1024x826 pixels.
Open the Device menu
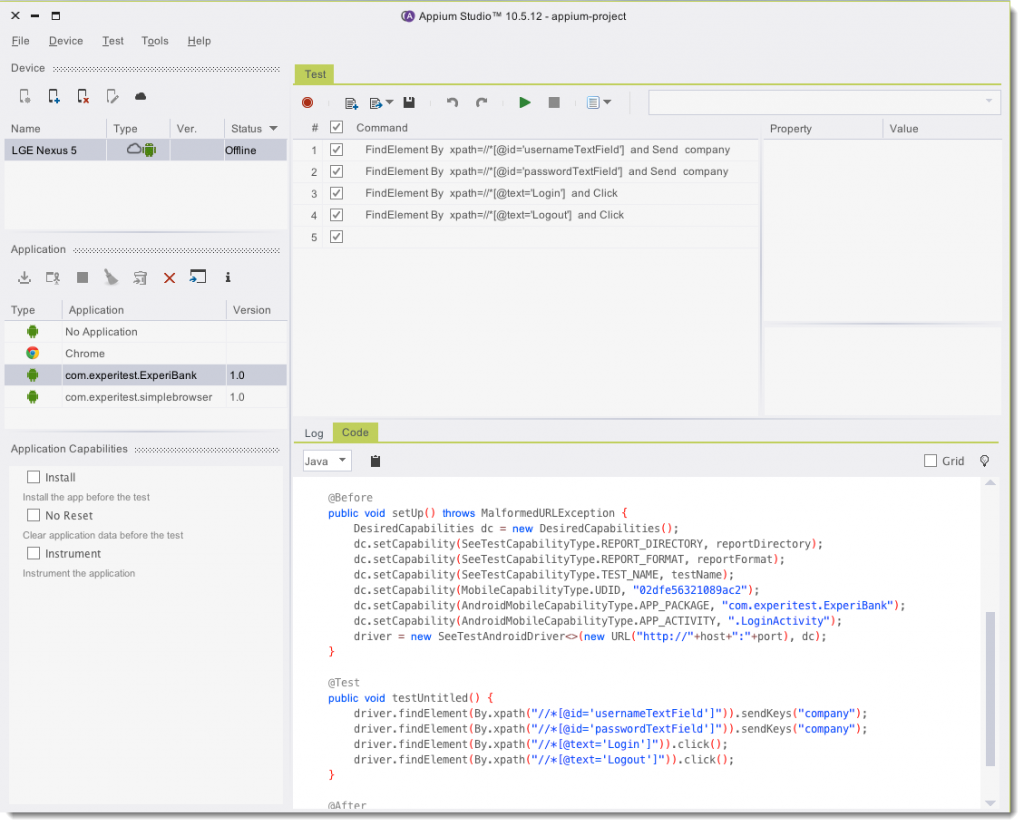coord(66,41)
